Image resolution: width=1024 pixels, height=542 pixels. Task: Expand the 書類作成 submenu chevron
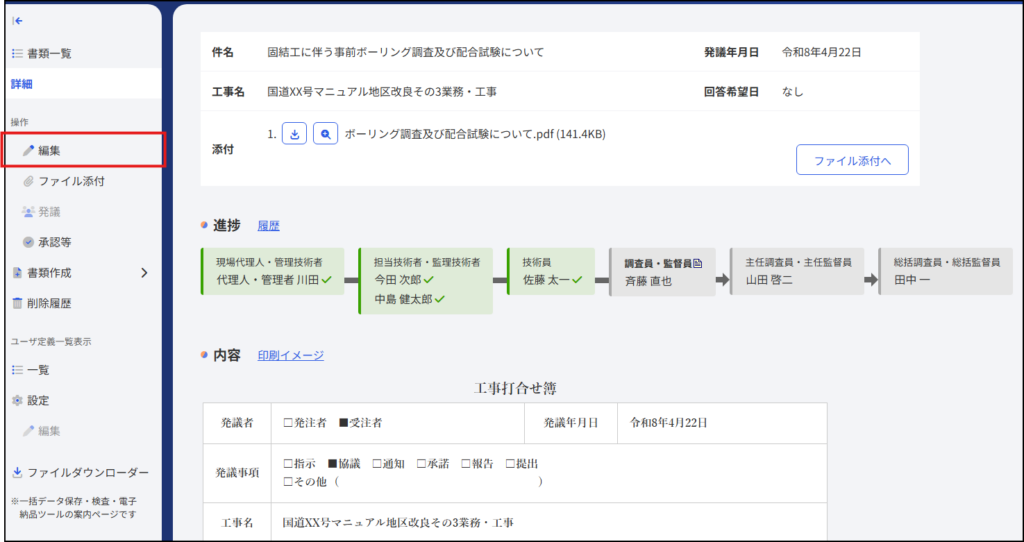click(x=144, y=273)
